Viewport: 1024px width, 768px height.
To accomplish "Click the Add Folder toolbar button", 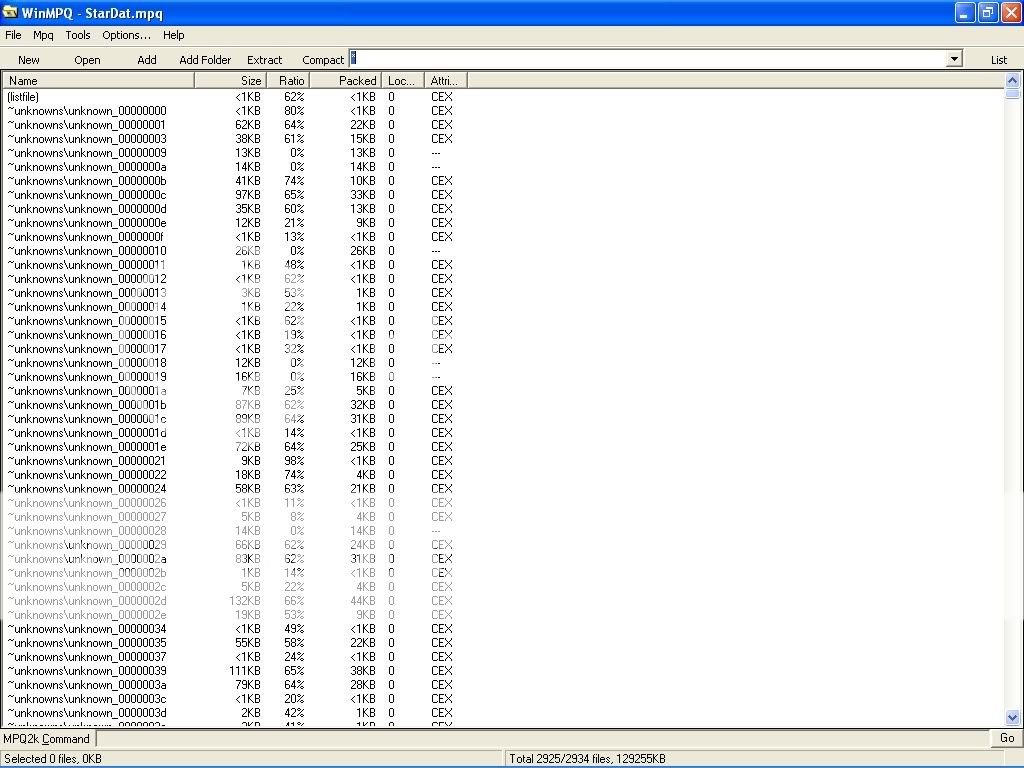I will click(205, 60).
